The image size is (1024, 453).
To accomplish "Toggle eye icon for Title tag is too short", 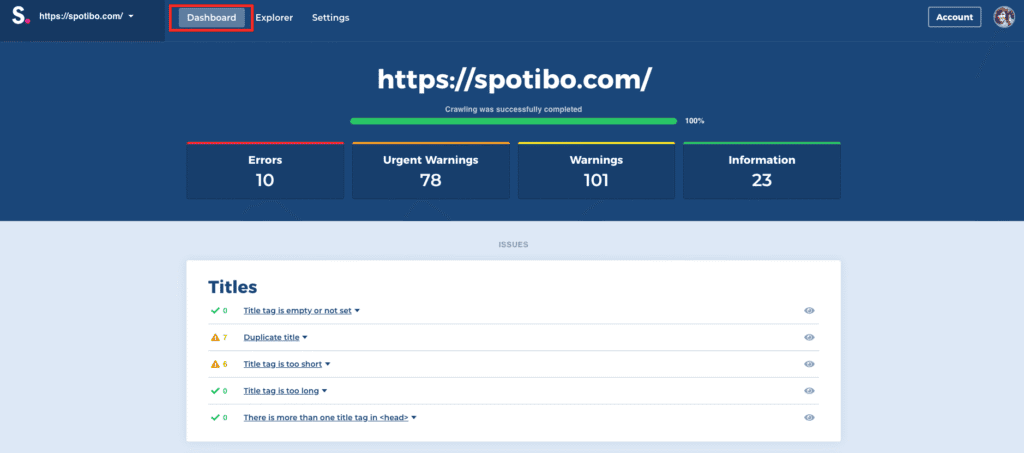I will coord(809,364).
